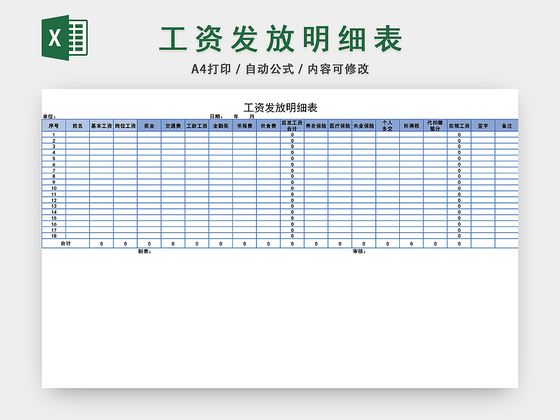
Task: Select the 失业保险 column header
Action: pyautogui.click(x=364, y=126)
